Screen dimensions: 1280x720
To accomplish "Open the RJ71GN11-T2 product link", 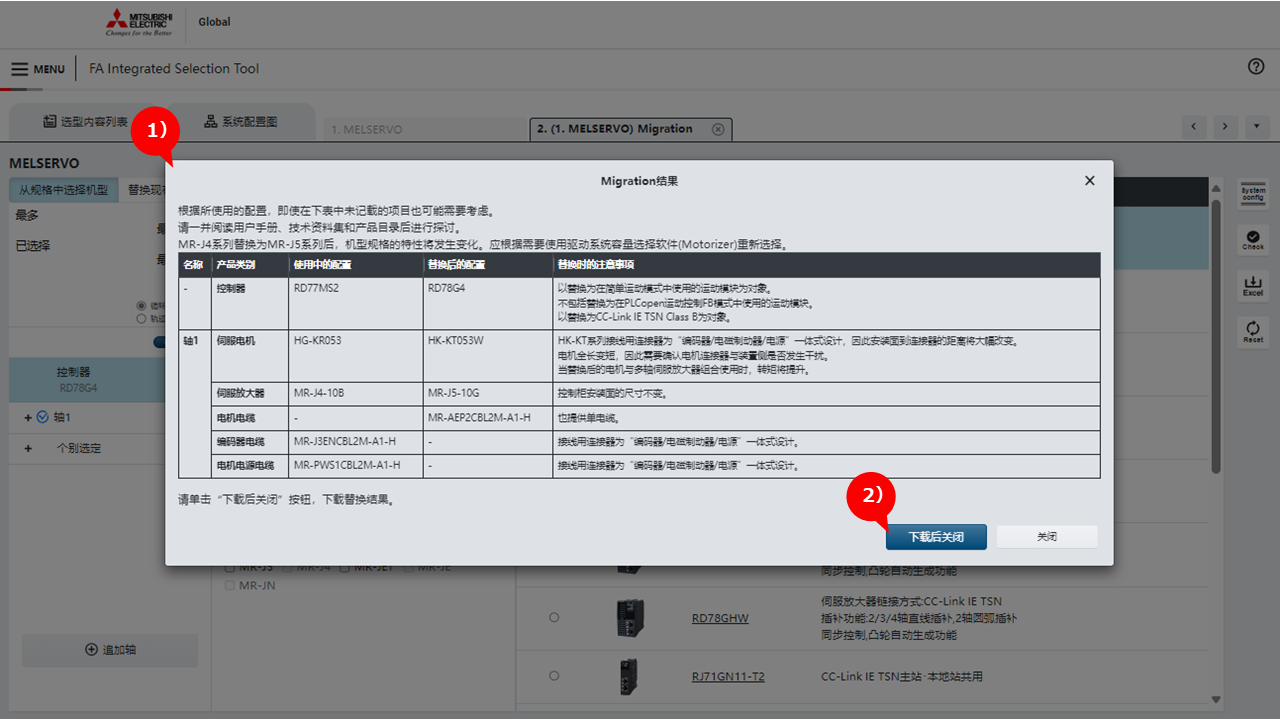I will (728, 676).
